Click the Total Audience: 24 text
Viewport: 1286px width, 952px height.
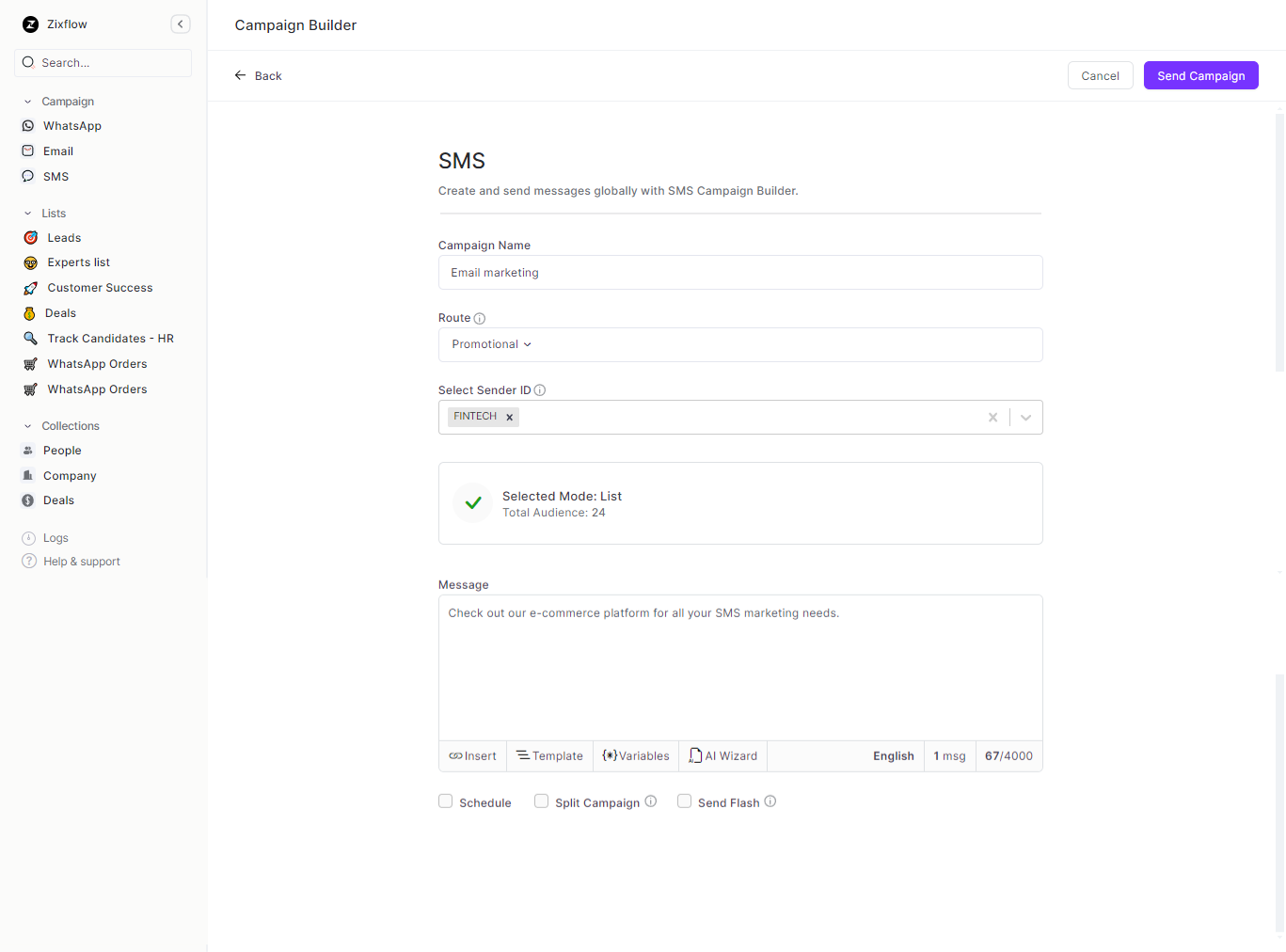pyautogui.click(x=554, y=513)
